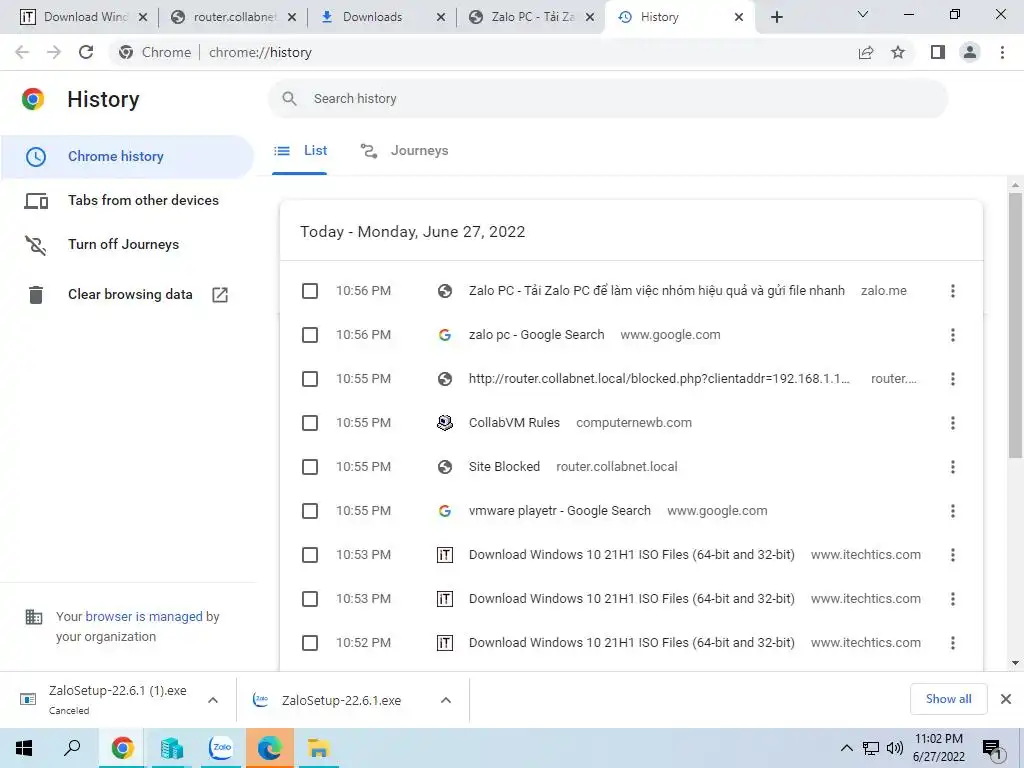Open Windows Start menu
The image size is (1024, 768).
(24, 748)
